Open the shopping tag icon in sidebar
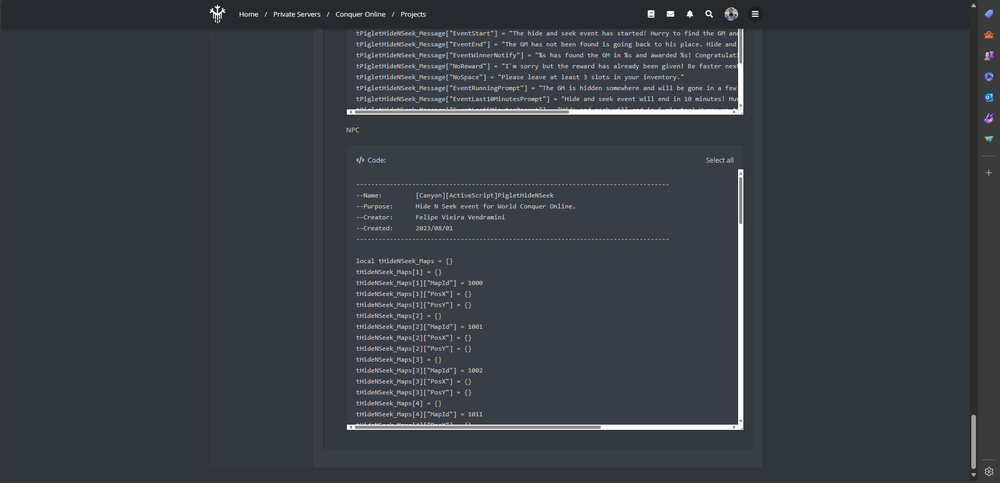This screenshot has width=1000, height=483. [x=989, y=14]
